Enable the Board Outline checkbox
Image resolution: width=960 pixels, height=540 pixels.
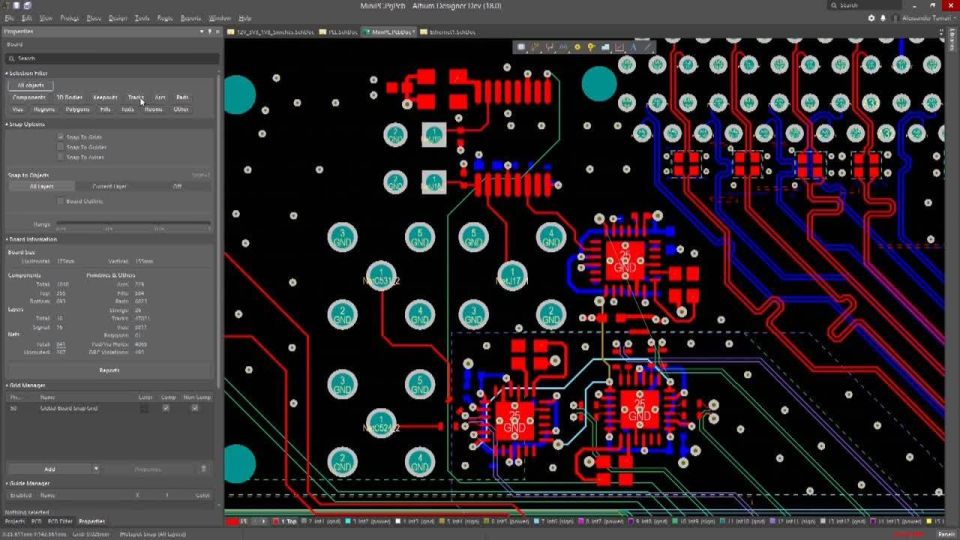tap(60, 201)
